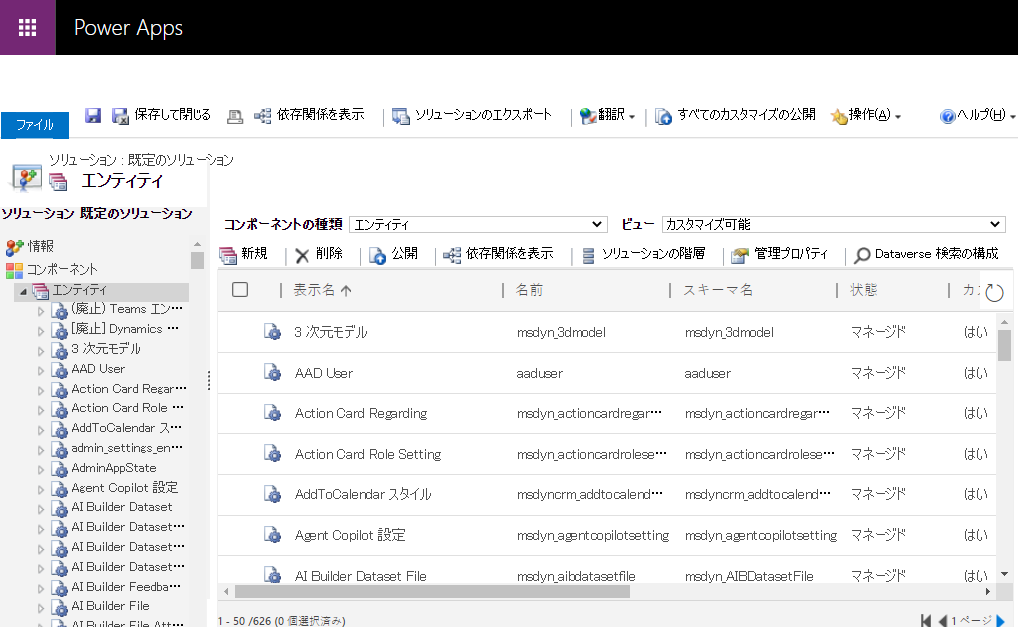Open the 翻訳 translation tool
Image resolution: width=1018 pixels, height=627 pixels.
pos(588,114)
